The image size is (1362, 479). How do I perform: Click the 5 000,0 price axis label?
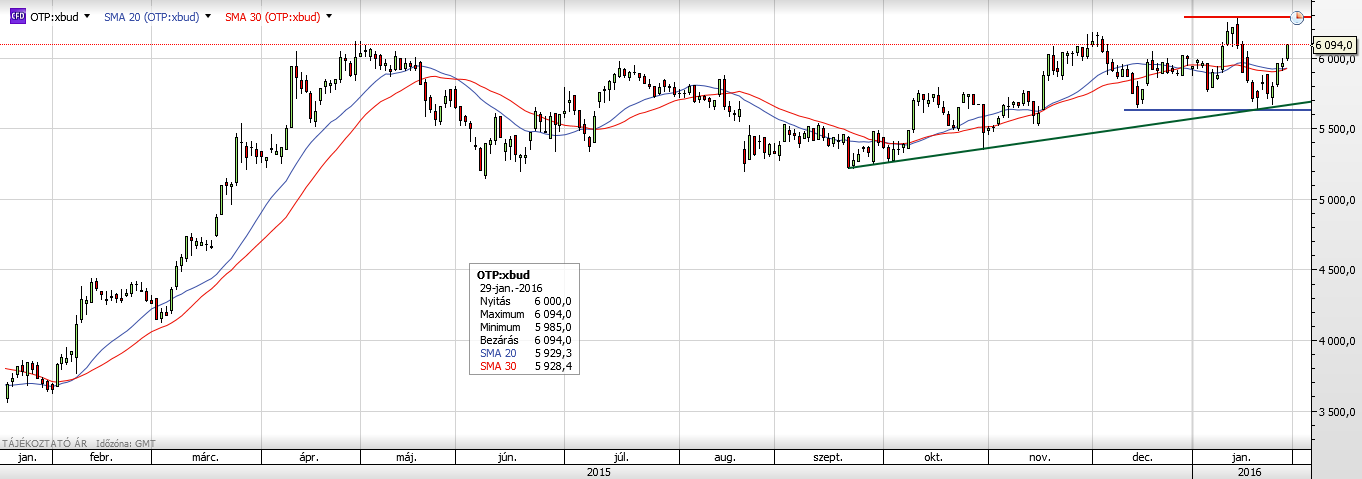point(1337,201)
